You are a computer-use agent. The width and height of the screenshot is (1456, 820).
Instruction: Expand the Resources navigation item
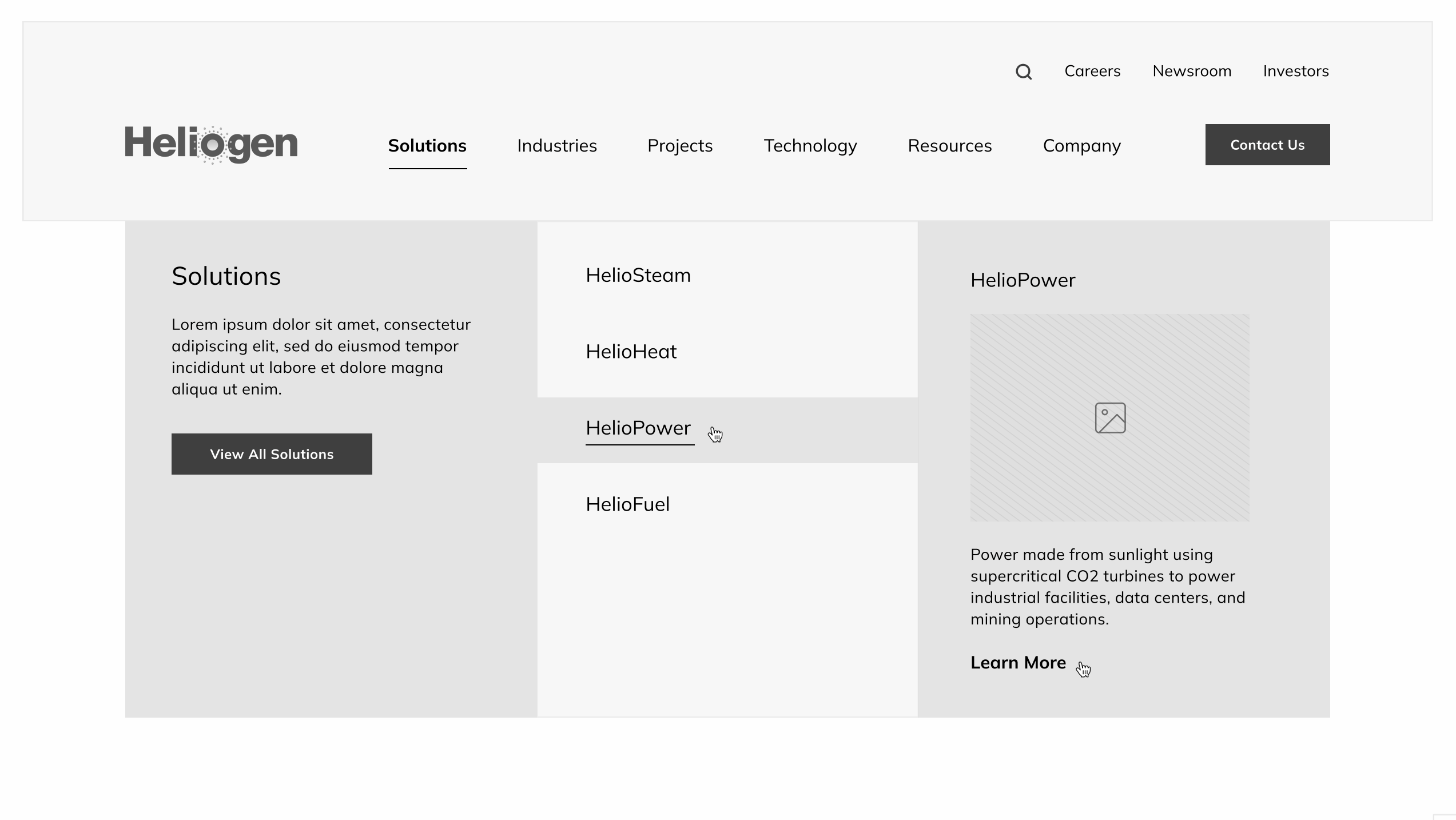coord(949,146)
